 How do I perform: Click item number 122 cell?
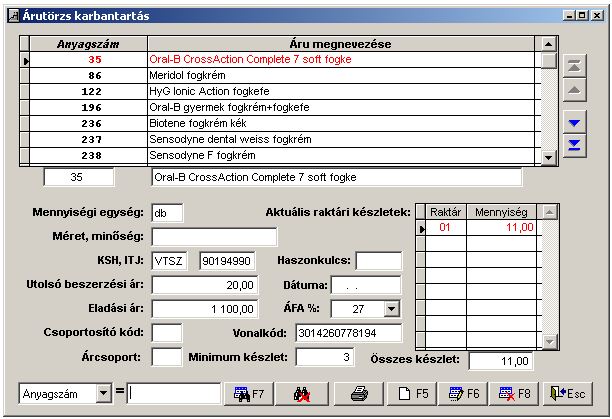(x=89, y=91)
